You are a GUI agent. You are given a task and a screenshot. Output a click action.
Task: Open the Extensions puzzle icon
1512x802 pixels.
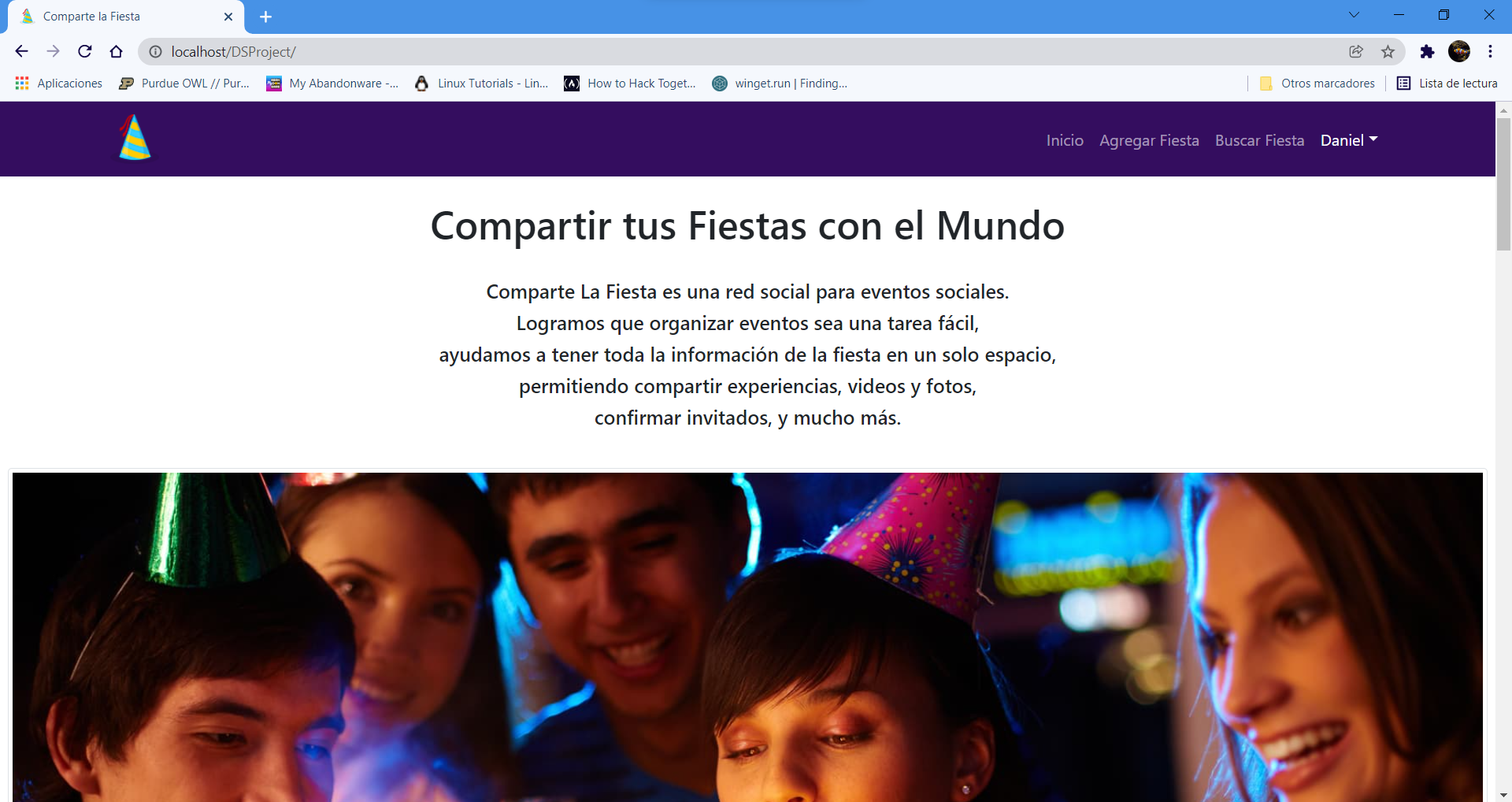click(x=1427, y=51)
